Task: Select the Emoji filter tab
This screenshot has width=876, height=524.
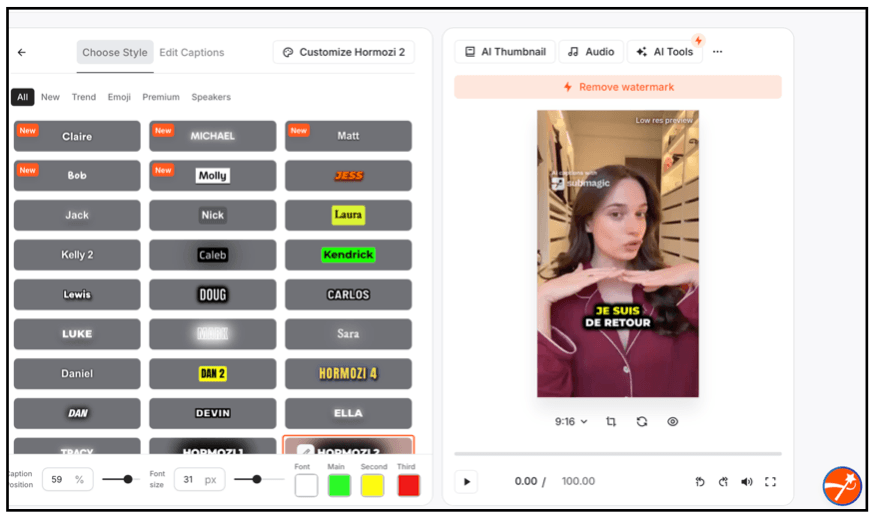Action: coord(119,97)
